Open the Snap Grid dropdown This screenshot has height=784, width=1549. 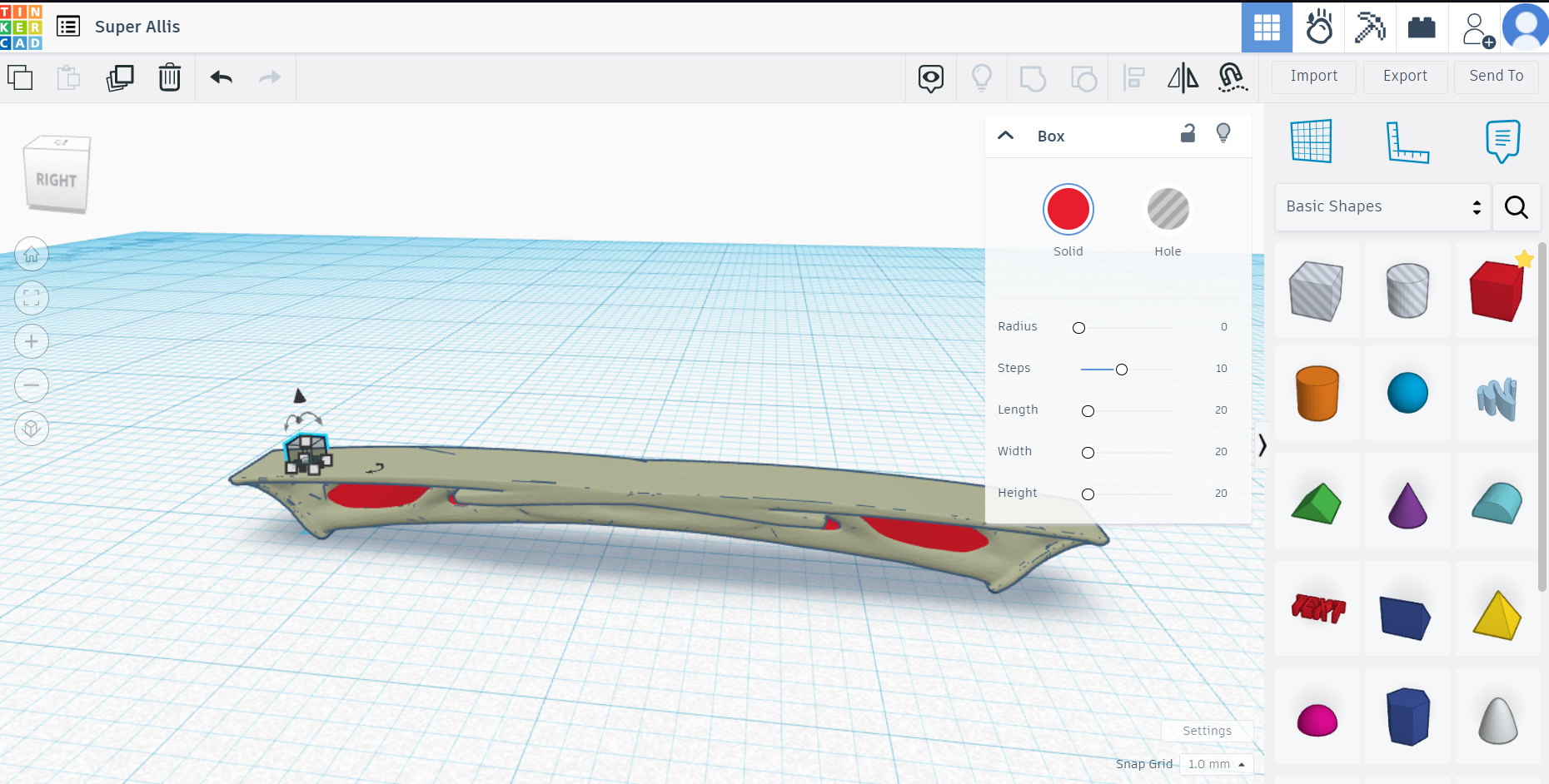pyautogui.click(x=1217, y=764)
